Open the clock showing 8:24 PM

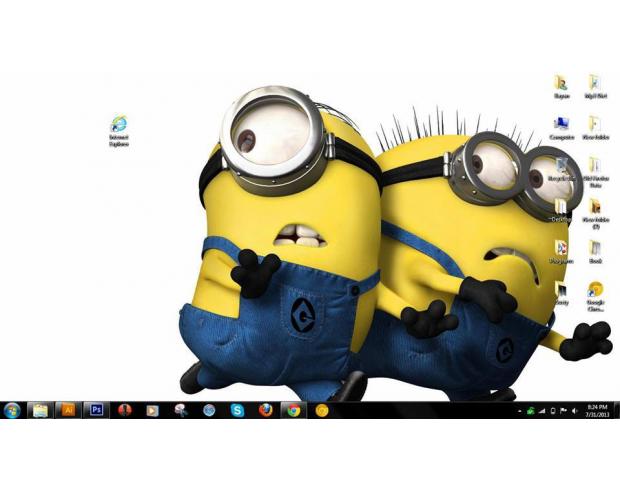(x=597, y=411)
